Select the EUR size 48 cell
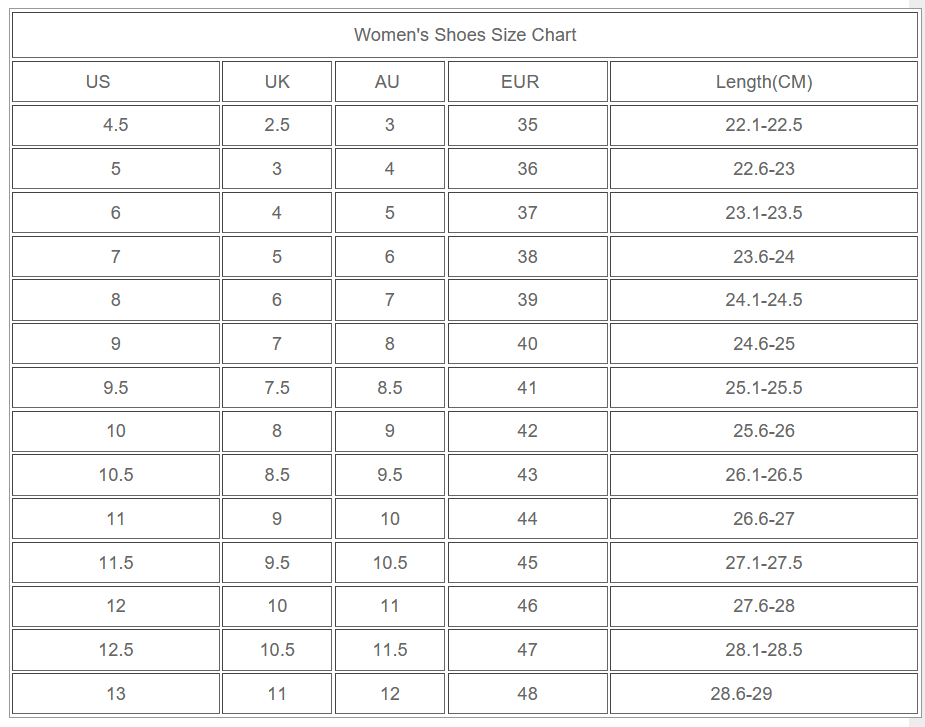The image size is (925, 727). pyautogui.click(x=527, y=694)
